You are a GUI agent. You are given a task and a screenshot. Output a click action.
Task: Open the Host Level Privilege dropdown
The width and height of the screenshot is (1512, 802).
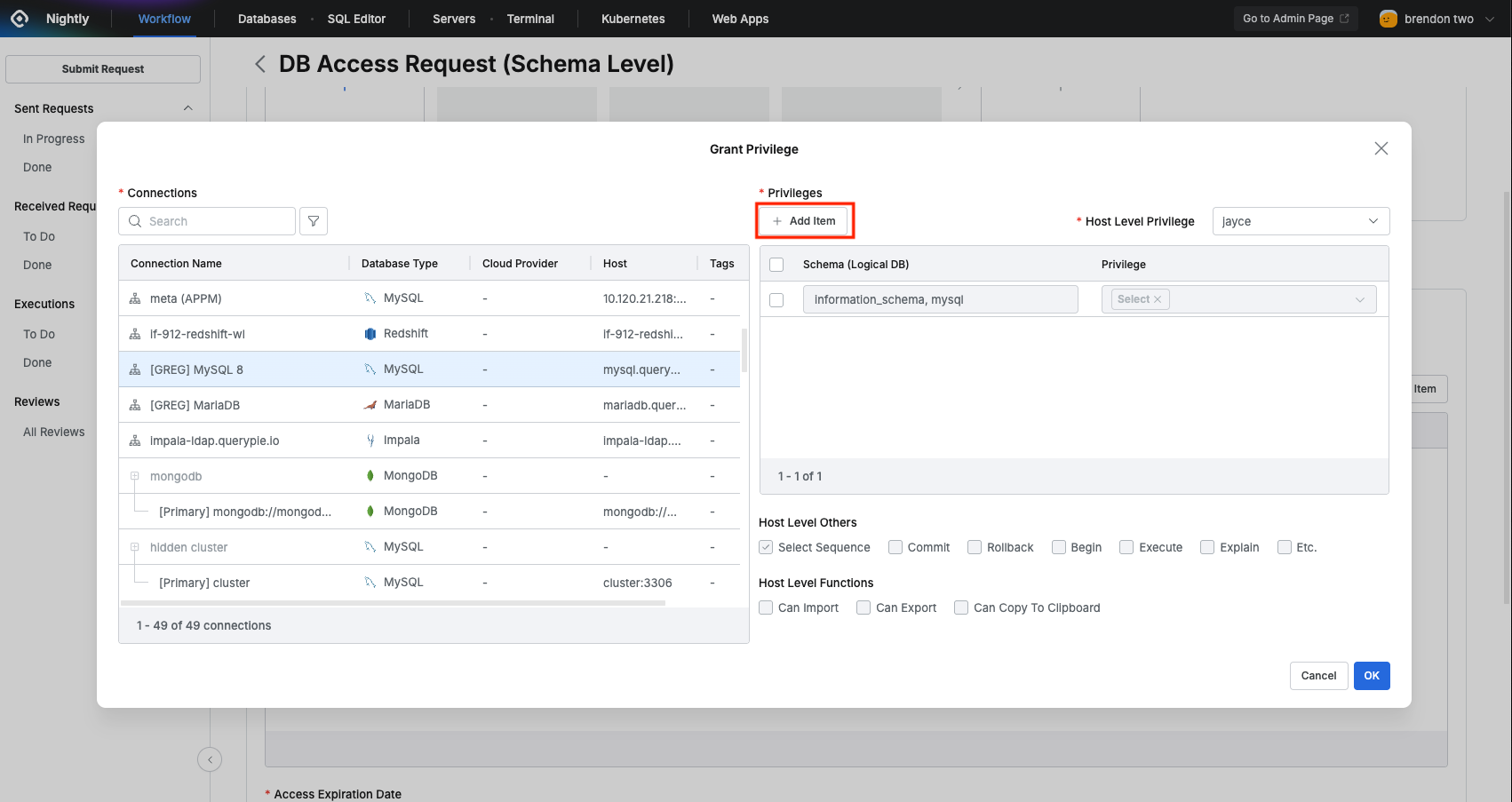click(x=1300, y=221)
